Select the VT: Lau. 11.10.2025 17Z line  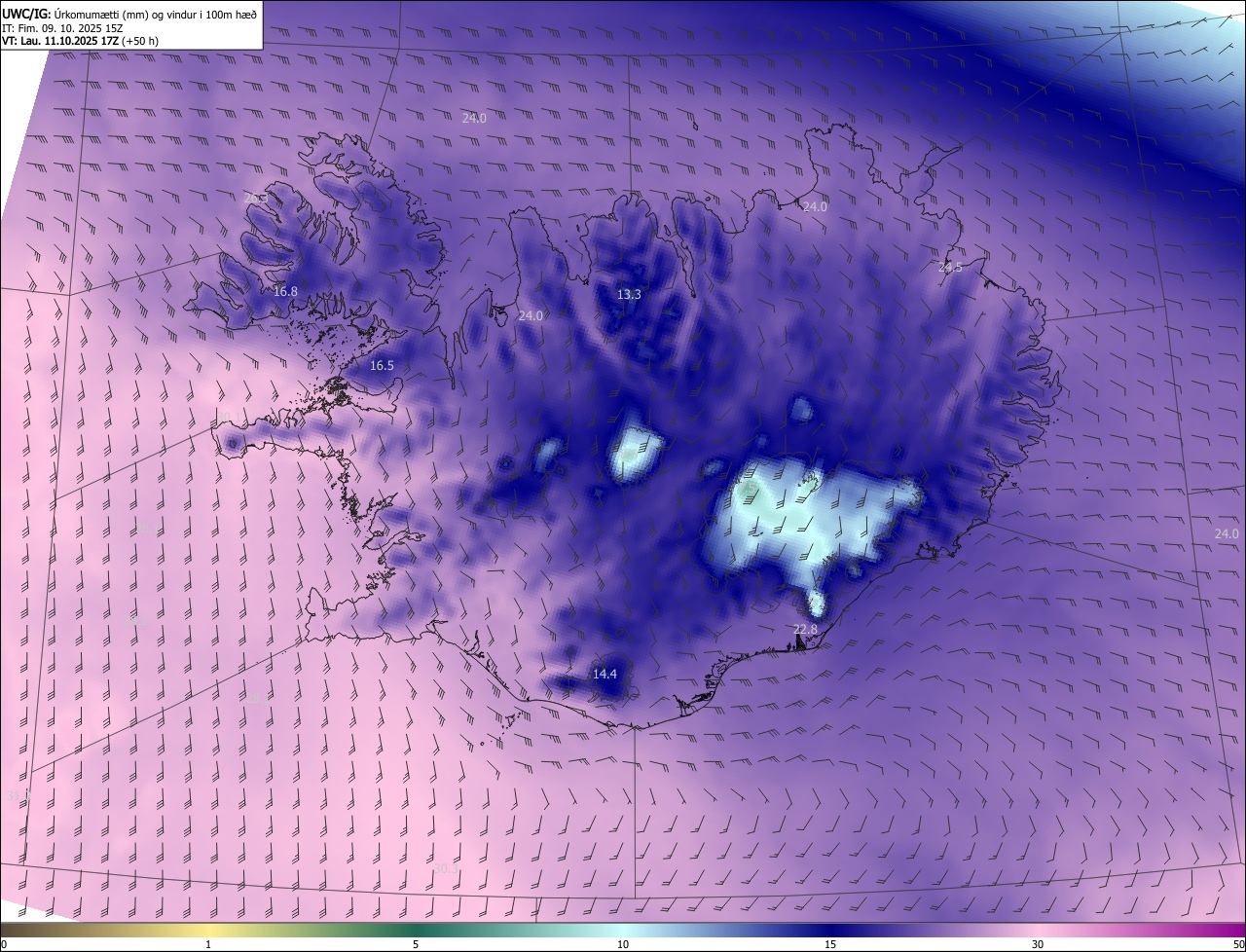[80, 41]
